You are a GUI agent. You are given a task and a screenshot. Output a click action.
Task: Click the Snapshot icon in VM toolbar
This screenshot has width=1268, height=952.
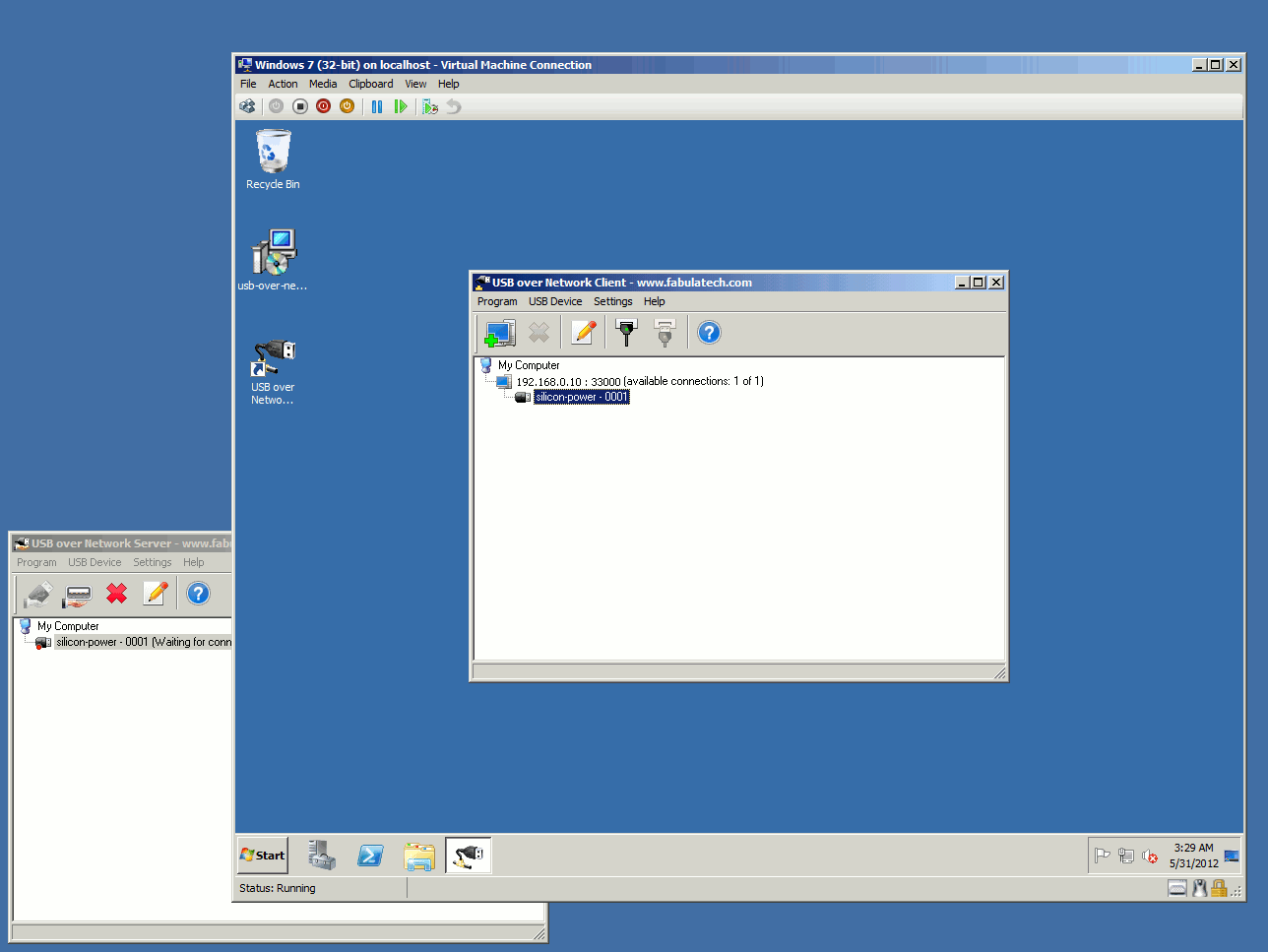click(x=430, y=106)
